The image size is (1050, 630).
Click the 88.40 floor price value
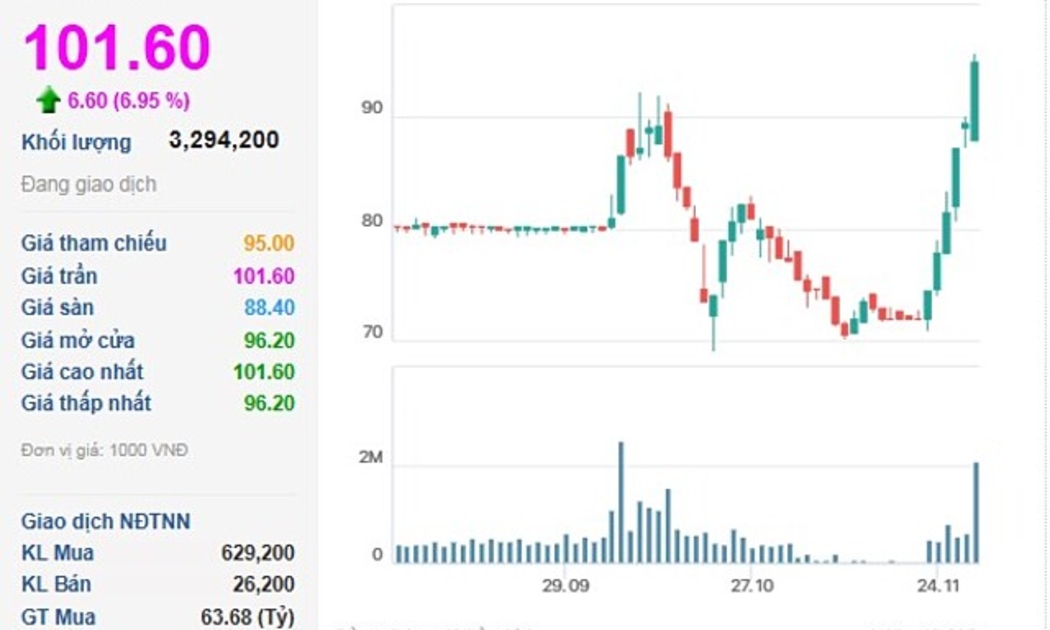coord(269,307)
